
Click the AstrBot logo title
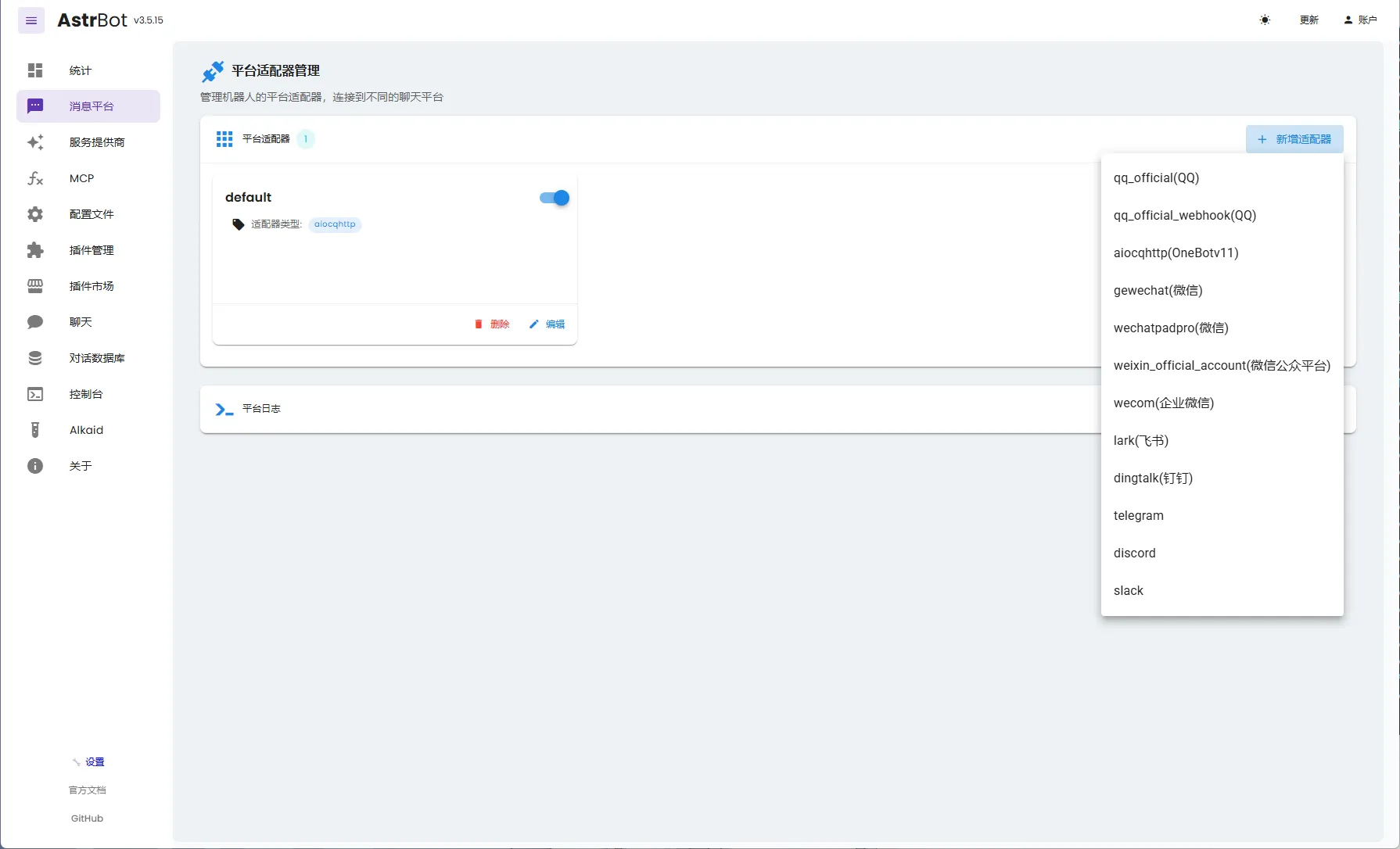tap(92, 20)
